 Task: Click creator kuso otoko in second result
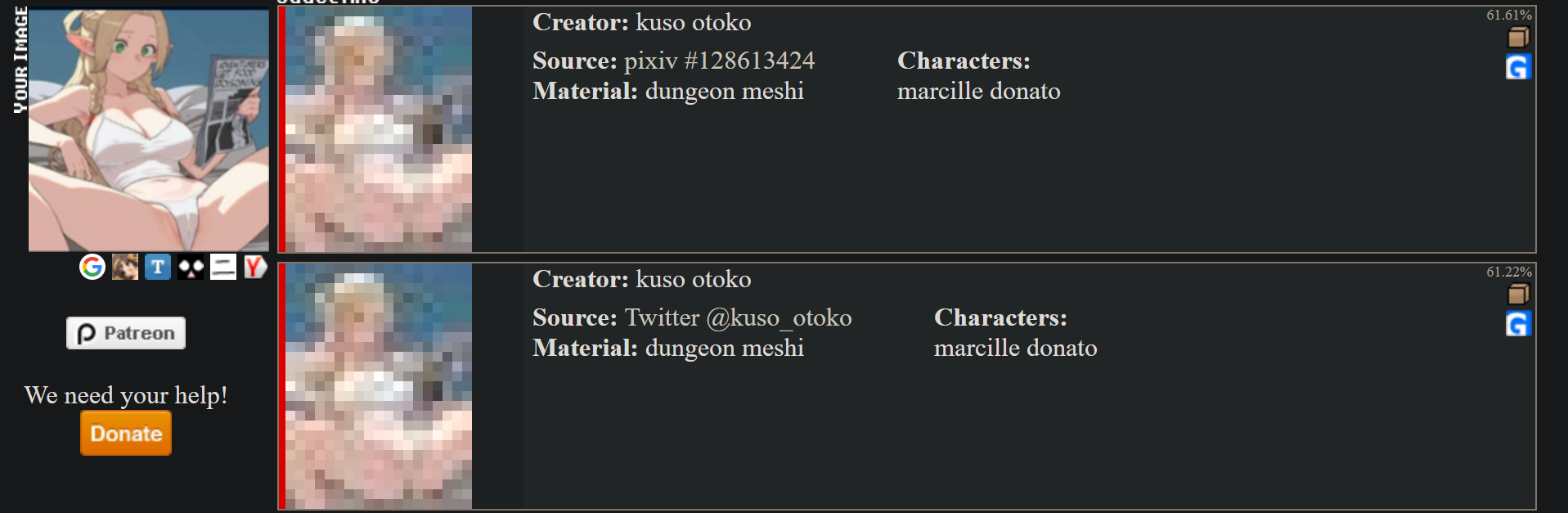[693, 279]
